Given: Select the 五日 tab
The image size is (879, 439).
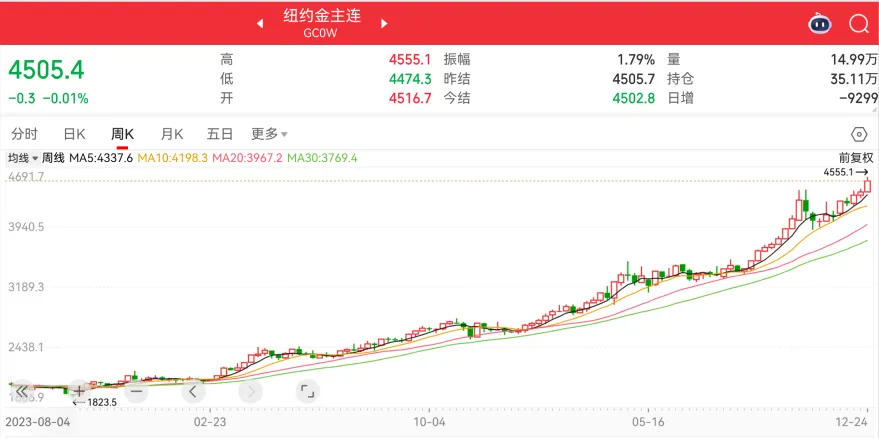Looking at the screenshot, I should tap(220, 134).
